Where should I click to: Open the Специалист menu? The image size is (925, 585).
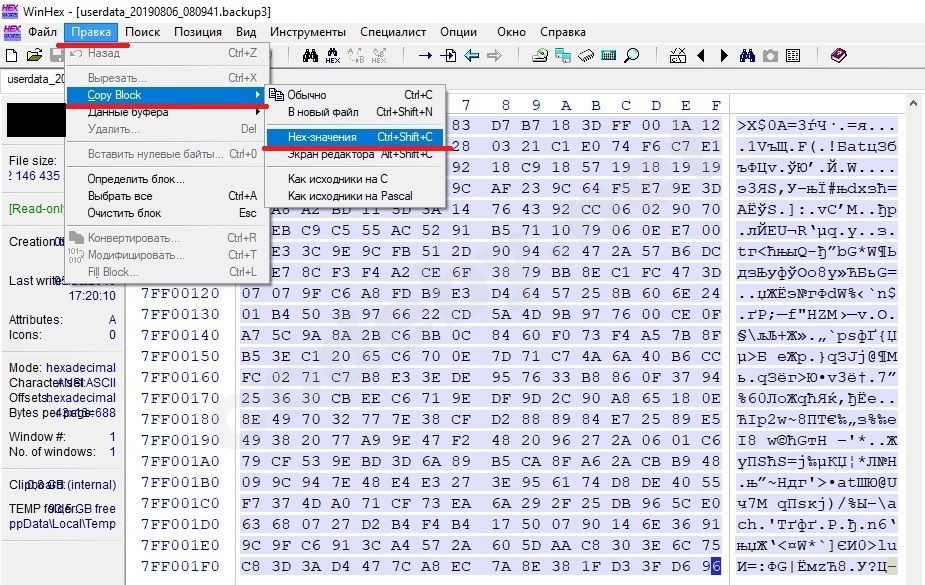pos(393,32)
